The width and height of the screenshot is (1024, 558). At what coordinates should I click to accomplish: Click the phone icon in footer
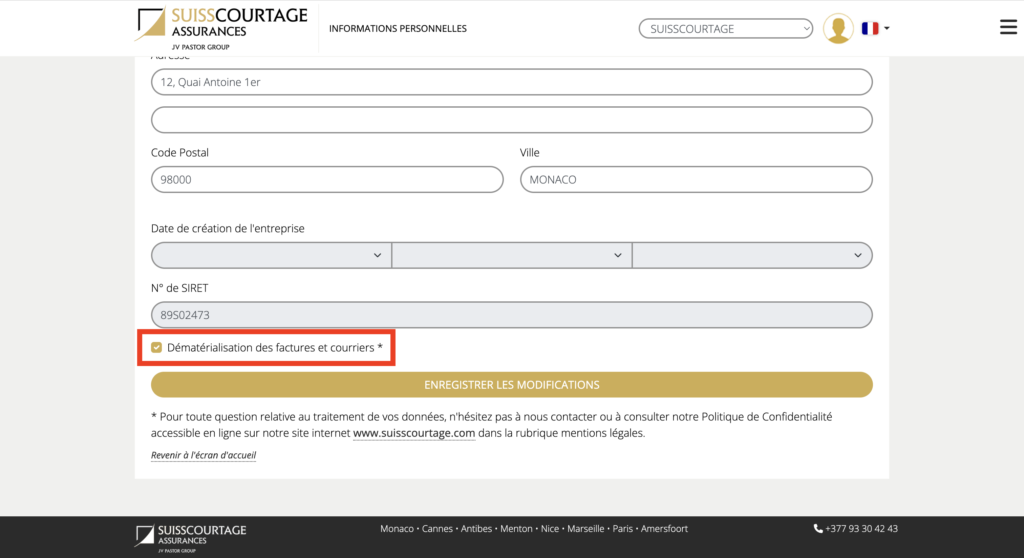(818, 529)
